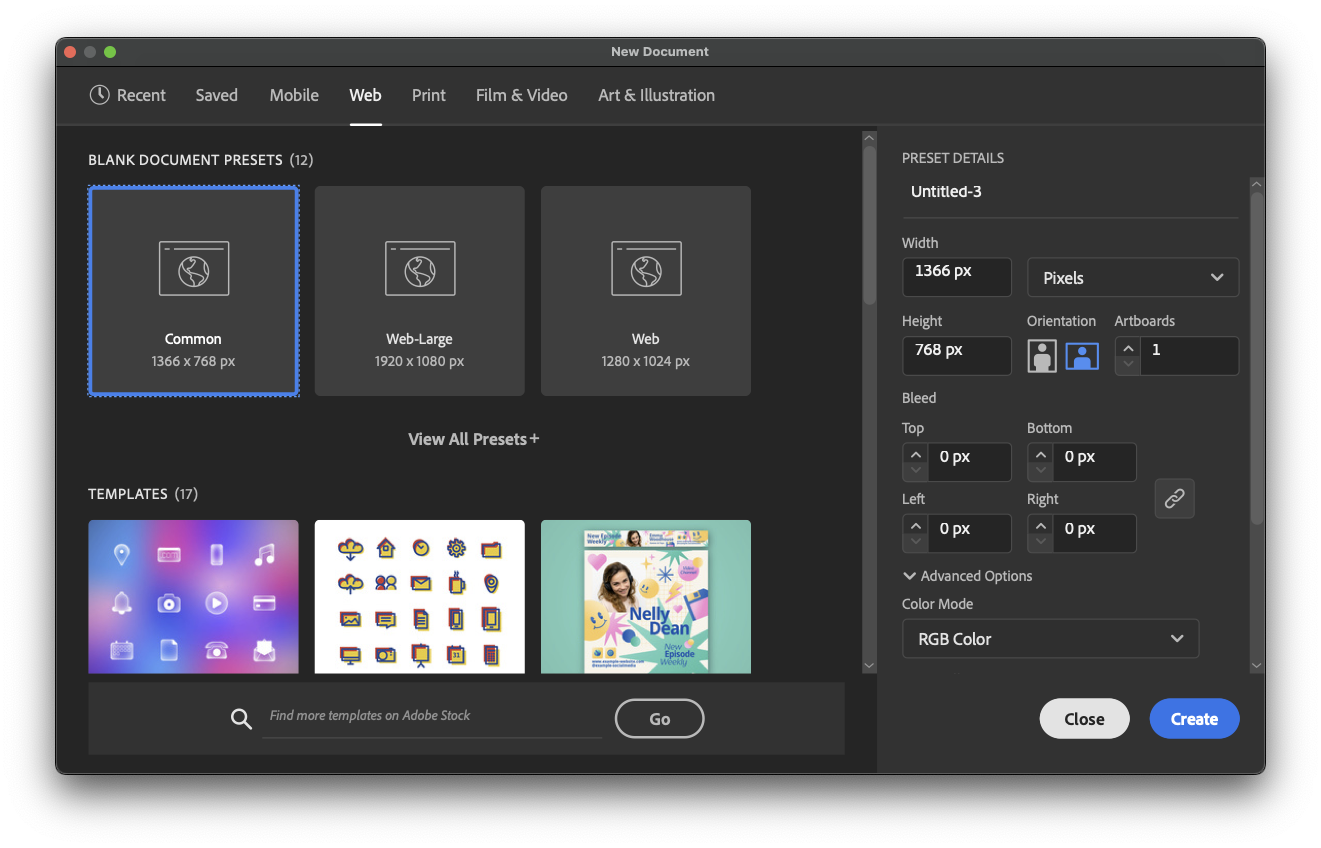Decrease Bottom bleed value arrow
Screen dimensions: 1321x848
pyautogui.click(x=1040, y=471)
